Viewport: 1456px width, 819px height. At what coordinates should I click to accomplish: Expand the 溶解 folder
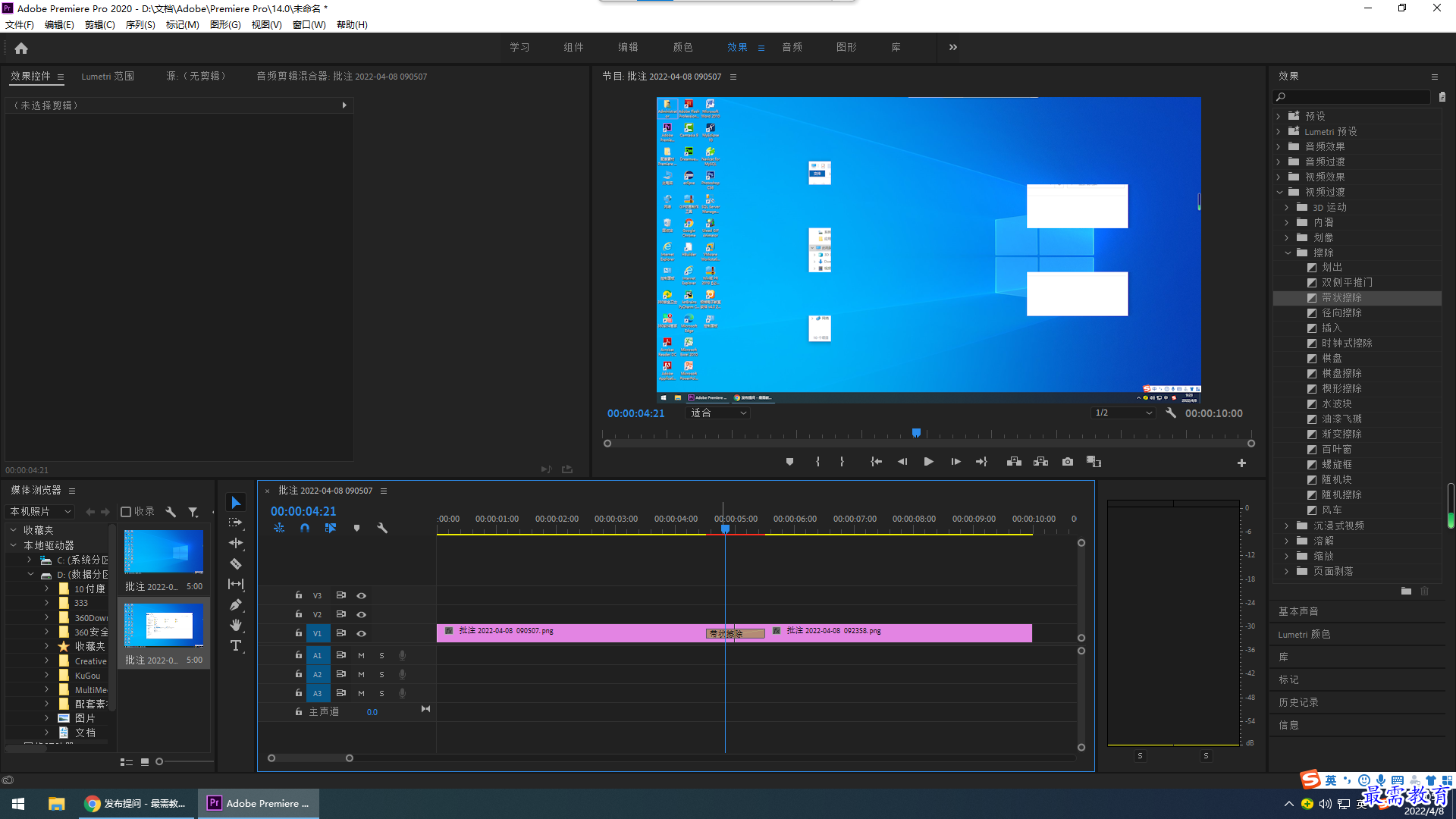[x=1288, y=541]
